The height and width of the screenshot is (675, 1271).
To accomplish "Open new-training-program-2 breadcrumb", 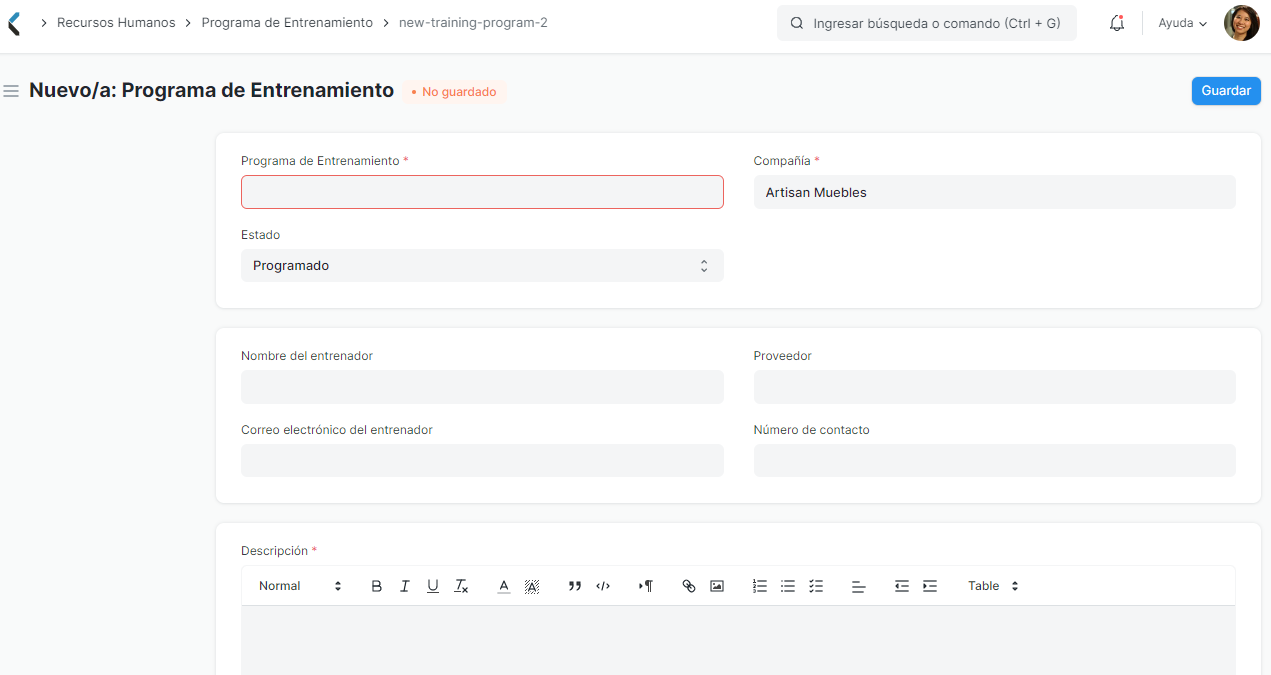I will [x=473, y=23].
